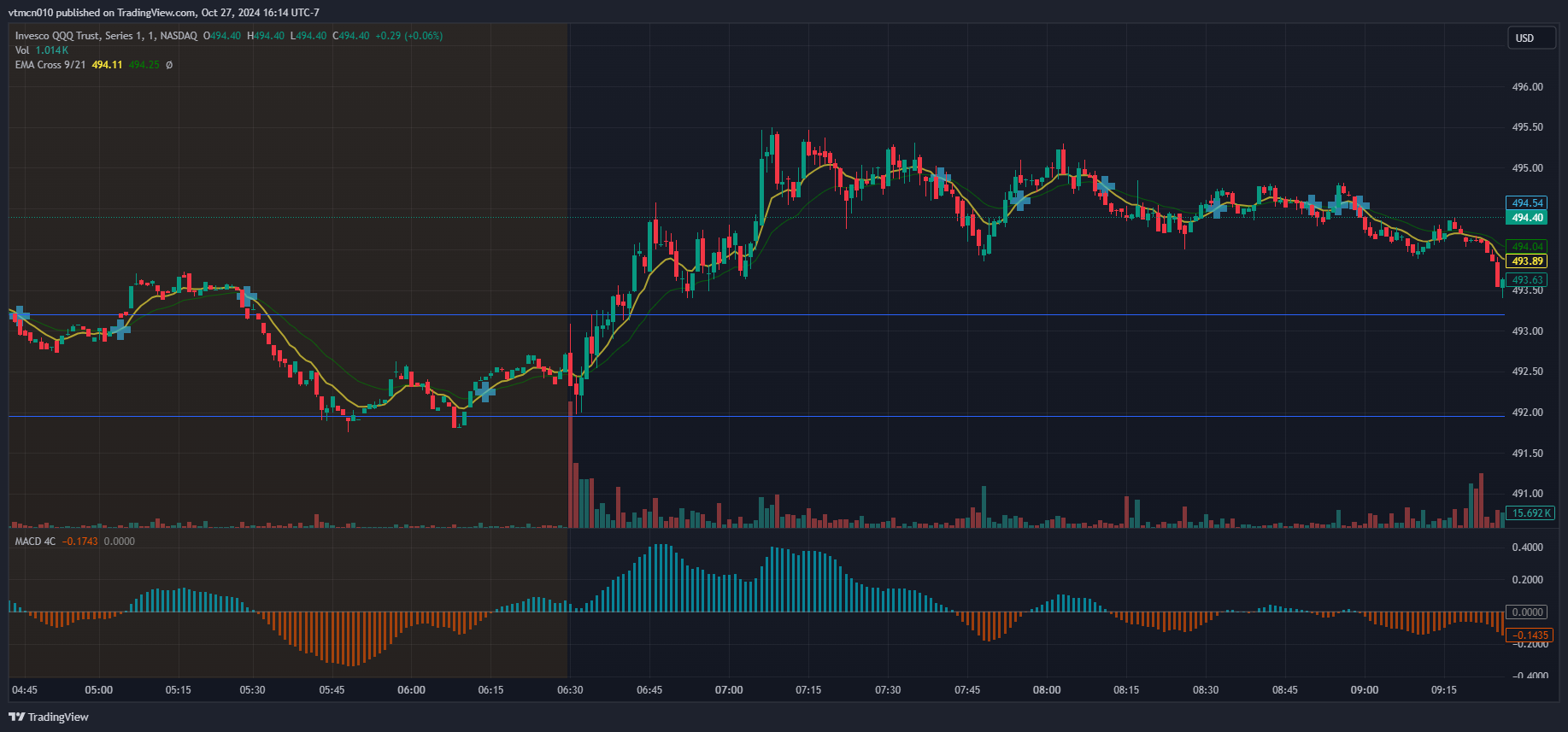Screen dimensions: 1568x732
Task: Click the 08:00 time axis label
Action: 1047,690
